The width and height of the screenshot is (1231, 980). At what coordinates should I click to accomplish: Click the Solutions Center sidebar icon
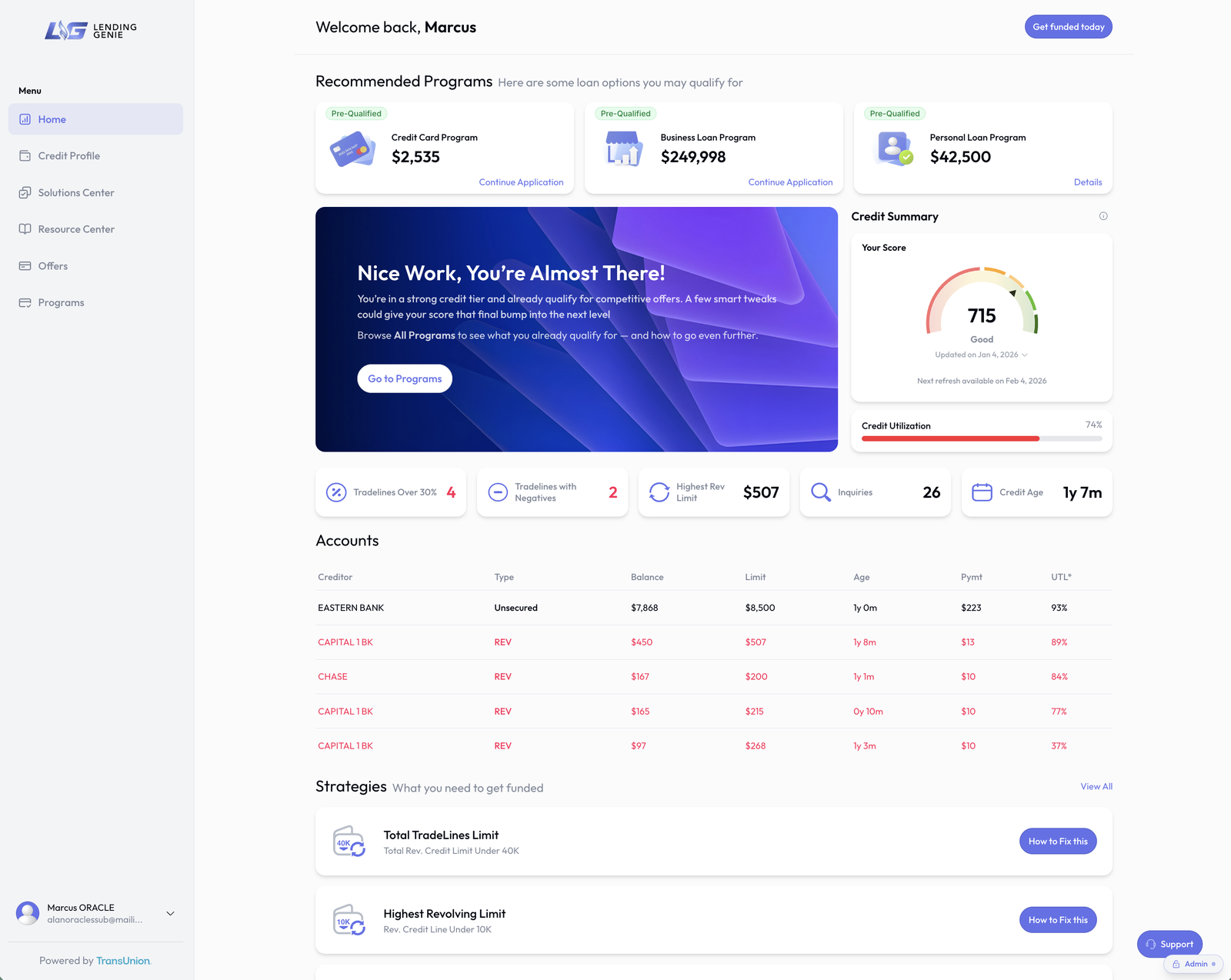[x=25, y=192]
